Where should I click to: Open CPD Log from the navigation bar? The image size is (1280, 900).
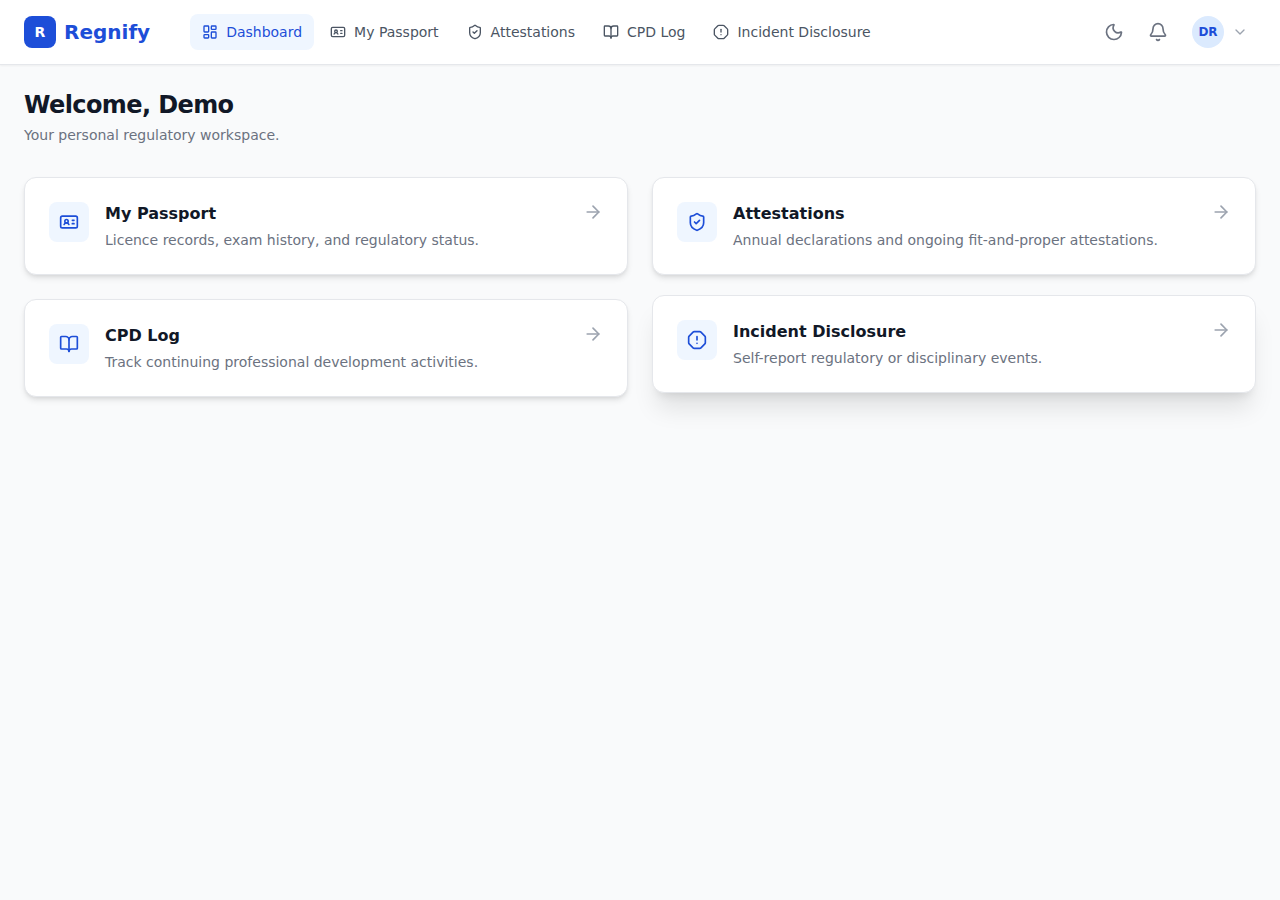644,32
